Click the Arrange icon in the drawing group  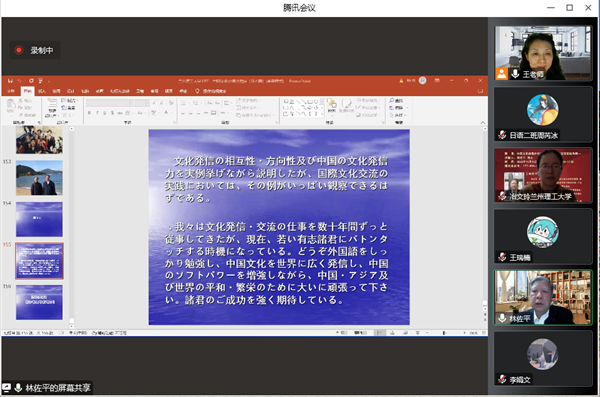point(332,105)
